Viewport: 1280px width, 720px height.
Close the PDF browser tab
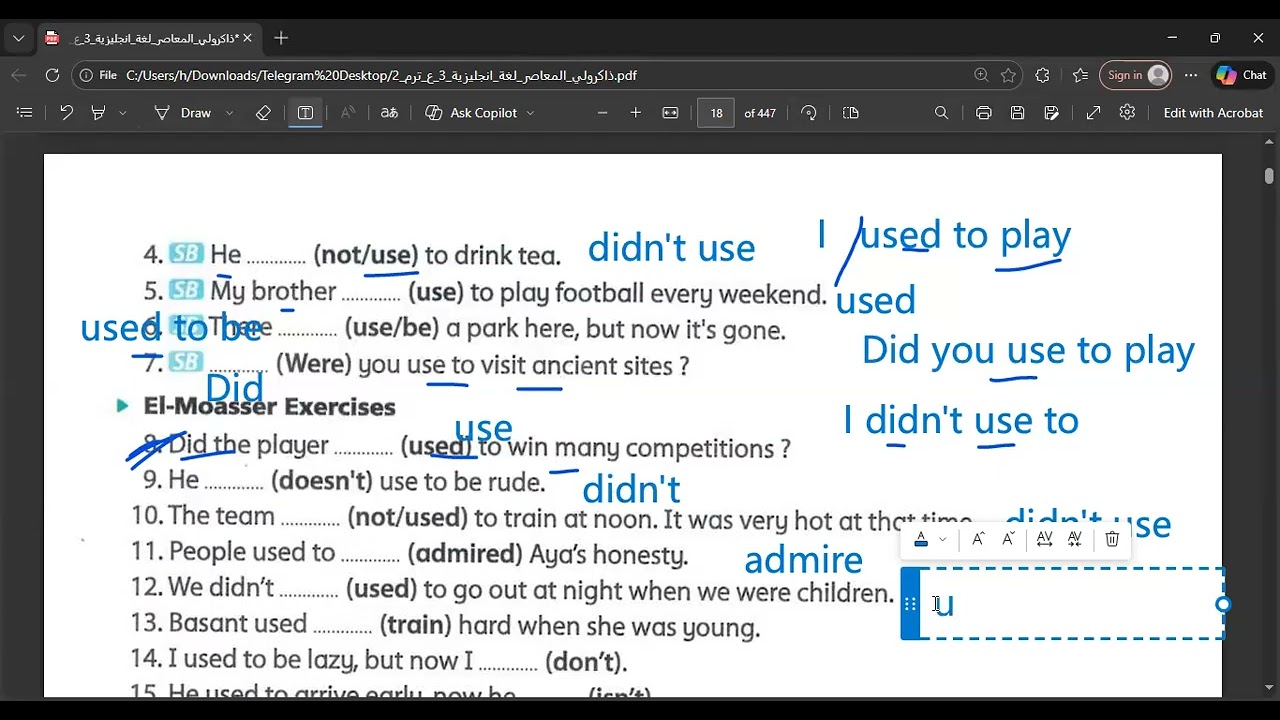pos(247,38)
